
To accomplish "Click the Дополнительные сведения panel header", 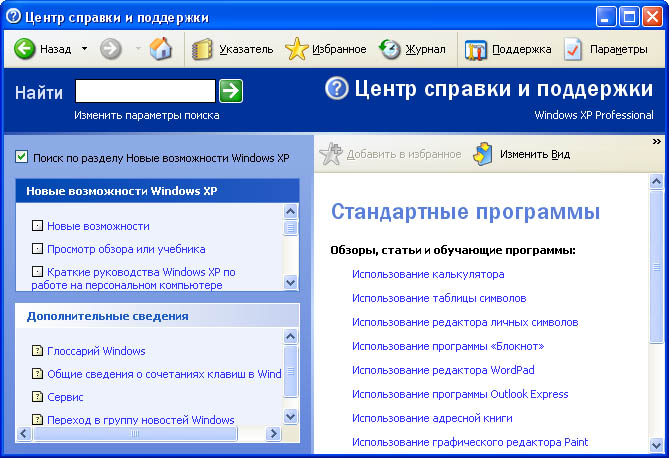I will pos(157,316).
